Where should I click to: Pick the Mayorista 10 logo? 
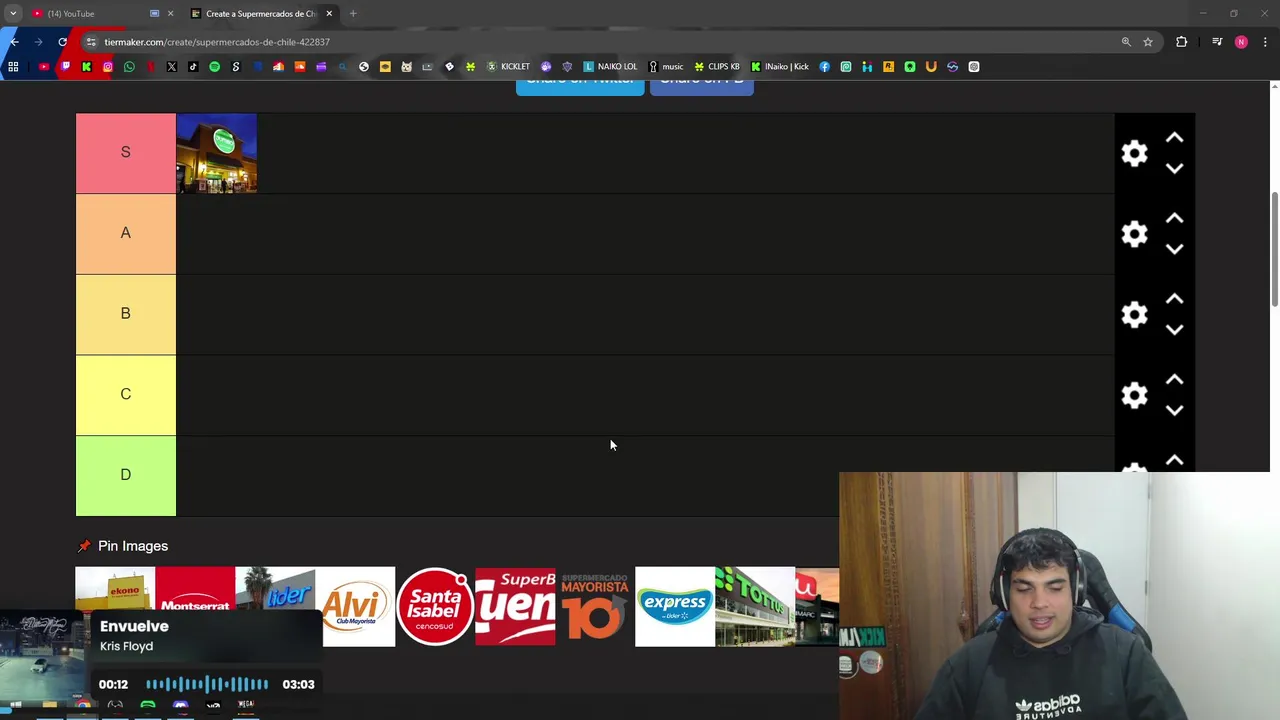[595, 607]
